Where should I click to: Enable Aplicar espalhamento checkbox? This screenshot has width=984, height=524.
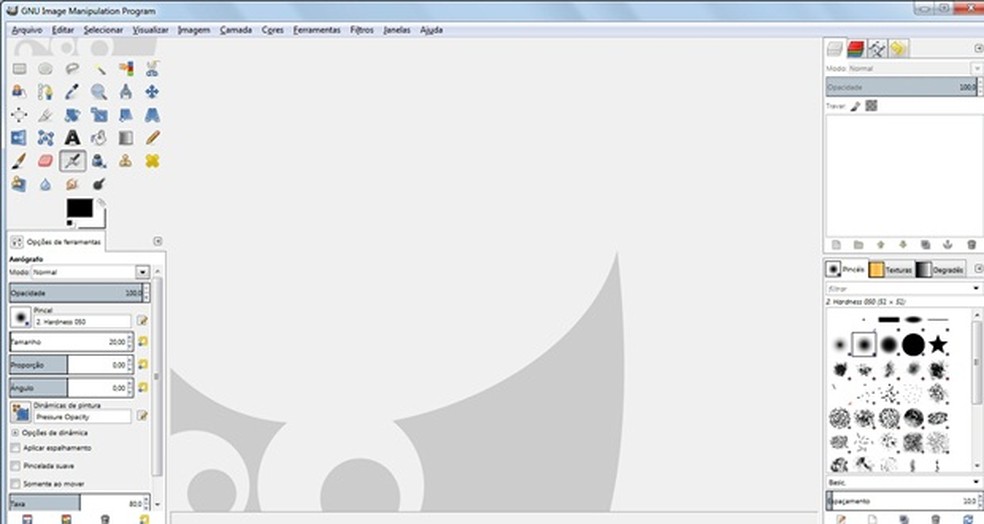pyautogui.click(x=16, y=448)
